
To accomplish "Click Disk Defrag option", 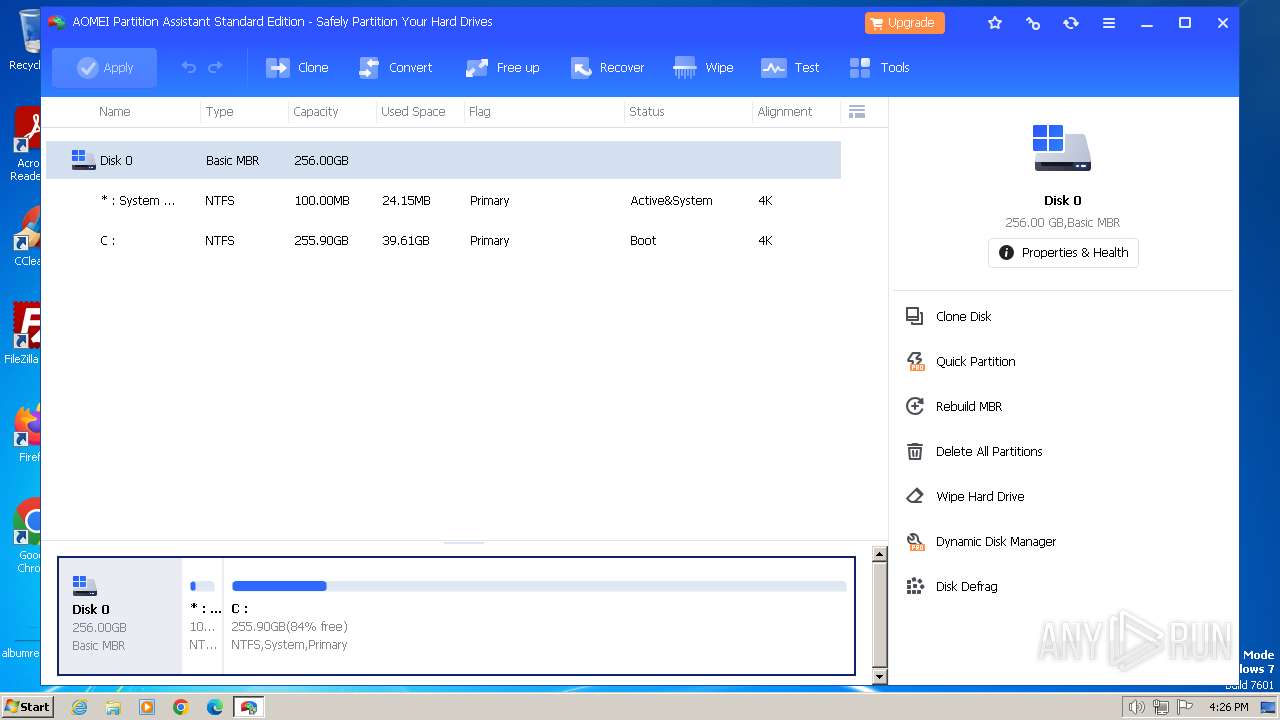I will coord(967,586).
